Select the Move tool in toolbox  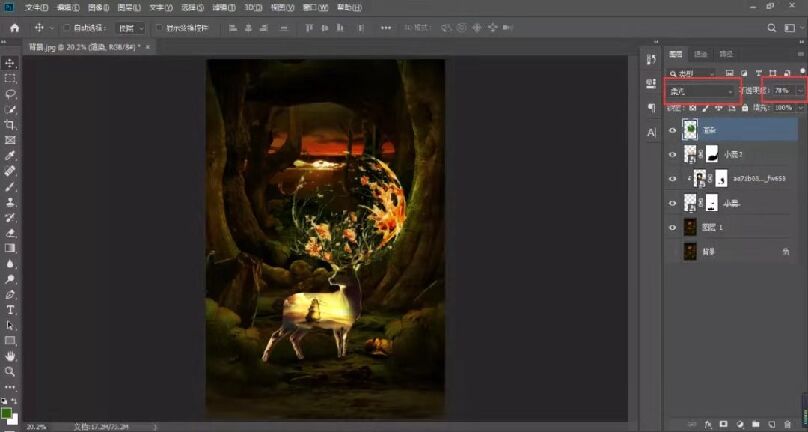pyautogui.click(x=10, y=63)
